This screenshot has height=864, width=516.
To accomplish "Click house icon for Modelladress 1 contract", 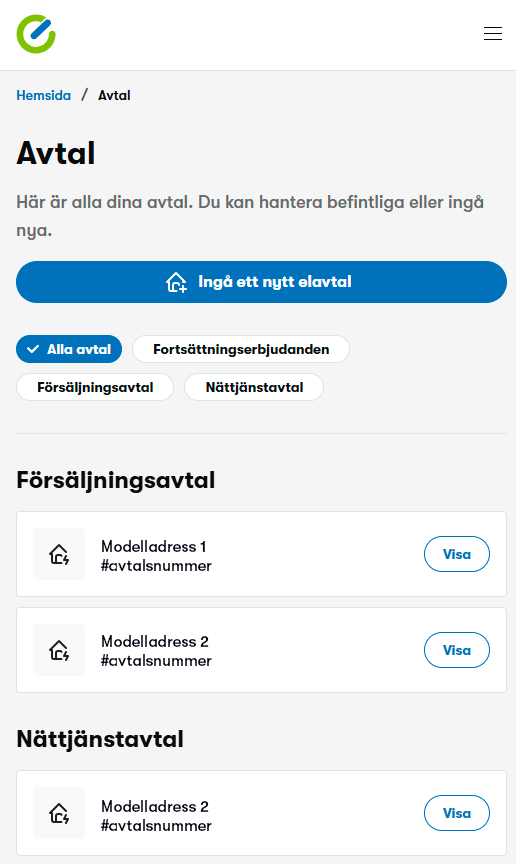I will tap(59, 554).
